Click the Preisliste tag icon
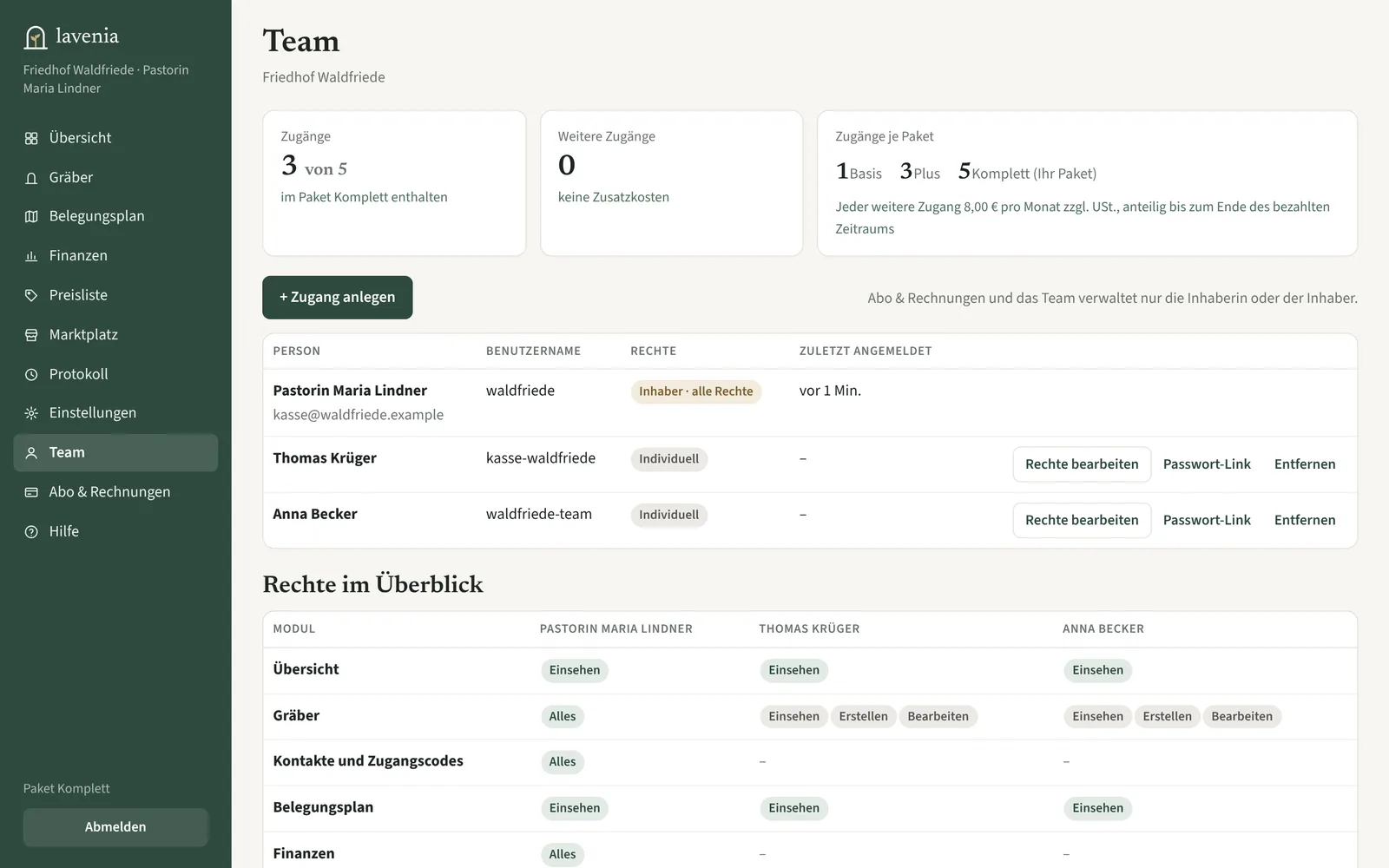1389x868 pixels. [31, 296]
